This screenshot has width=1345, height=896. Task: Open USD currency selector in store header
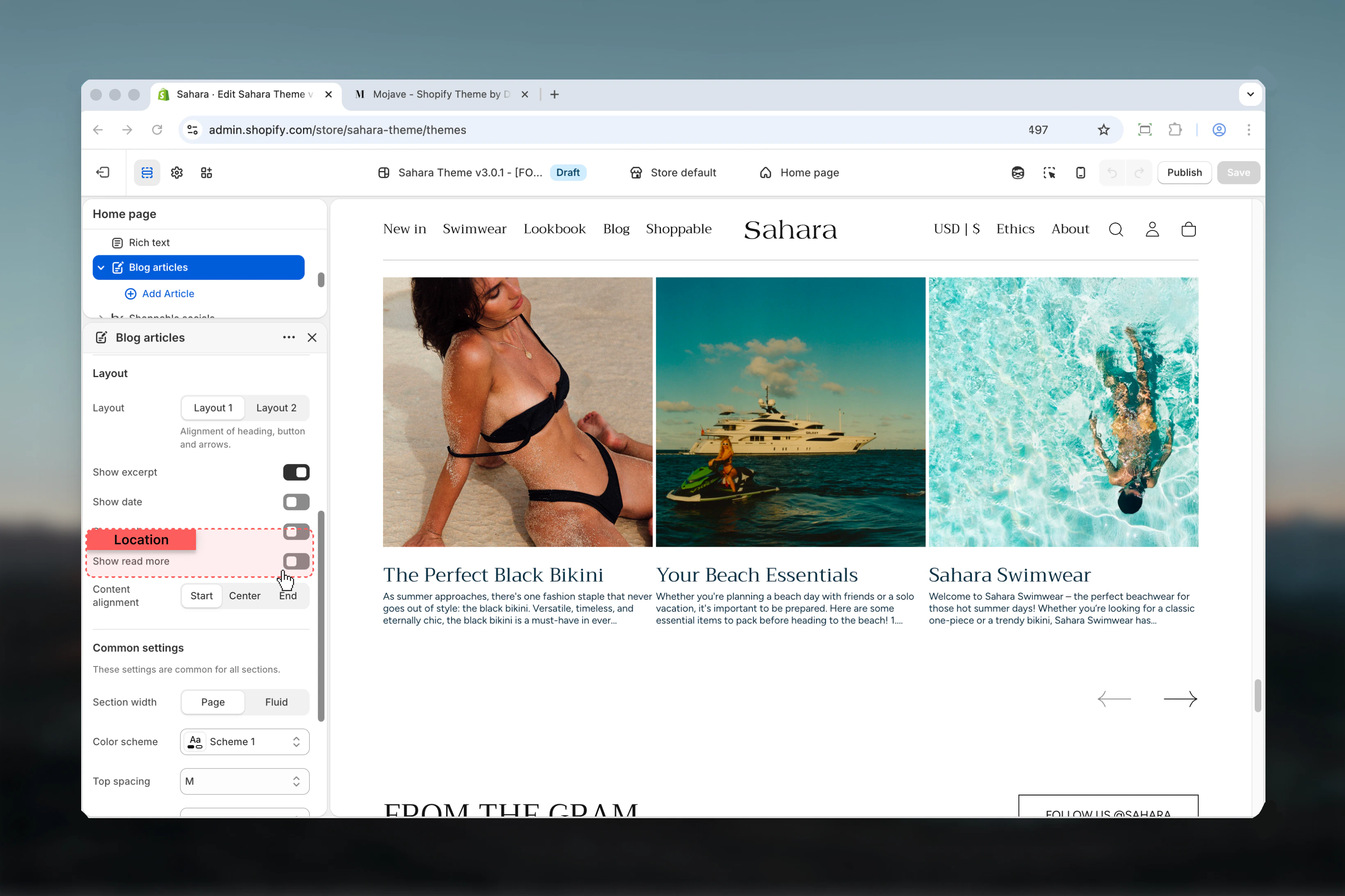(x=956, y=229)
